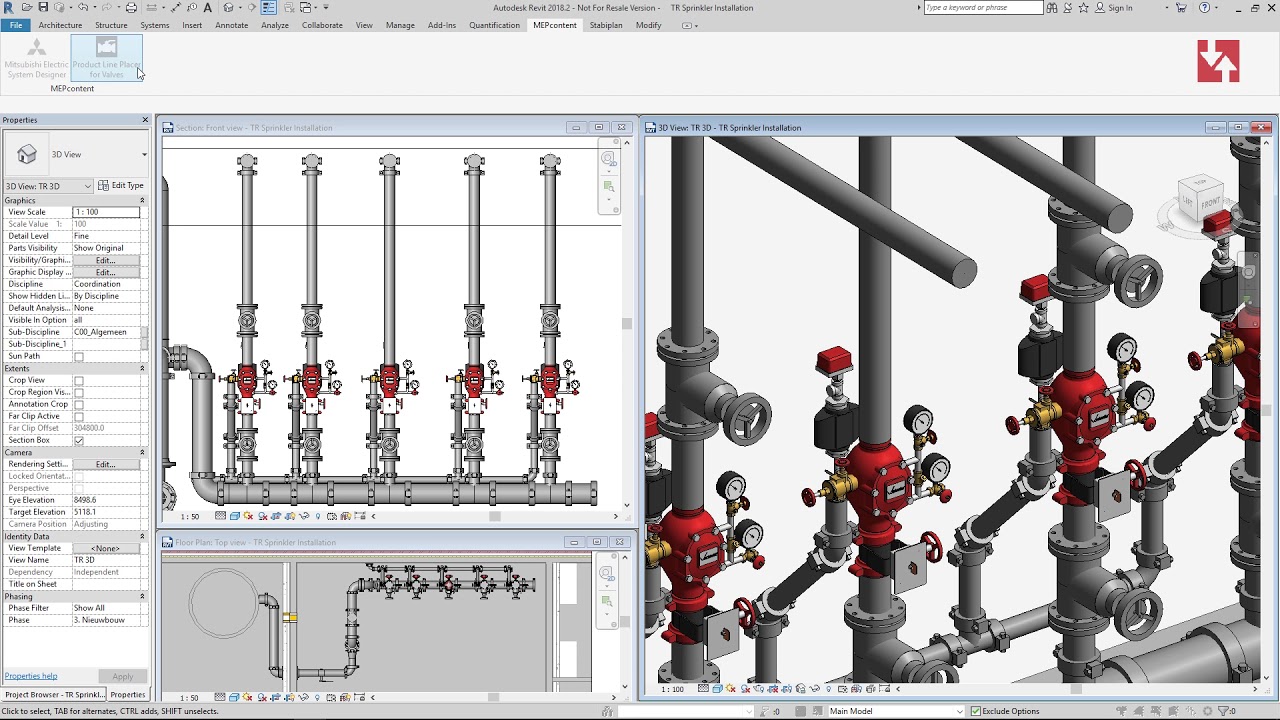Click the Autodesk App Store cart icon
Screen dimensions: 1280x720
click(x=1181, y=7)
